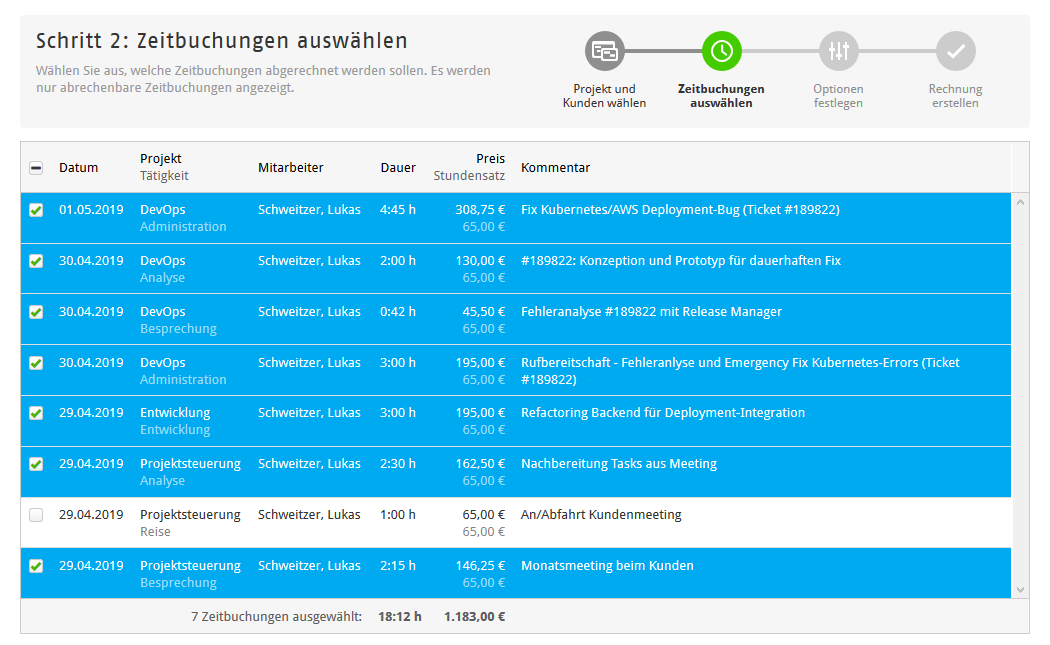The image size is (1050, 645).
Task: Toggle the select-all checkbox in table header
Action: (36, 168)
